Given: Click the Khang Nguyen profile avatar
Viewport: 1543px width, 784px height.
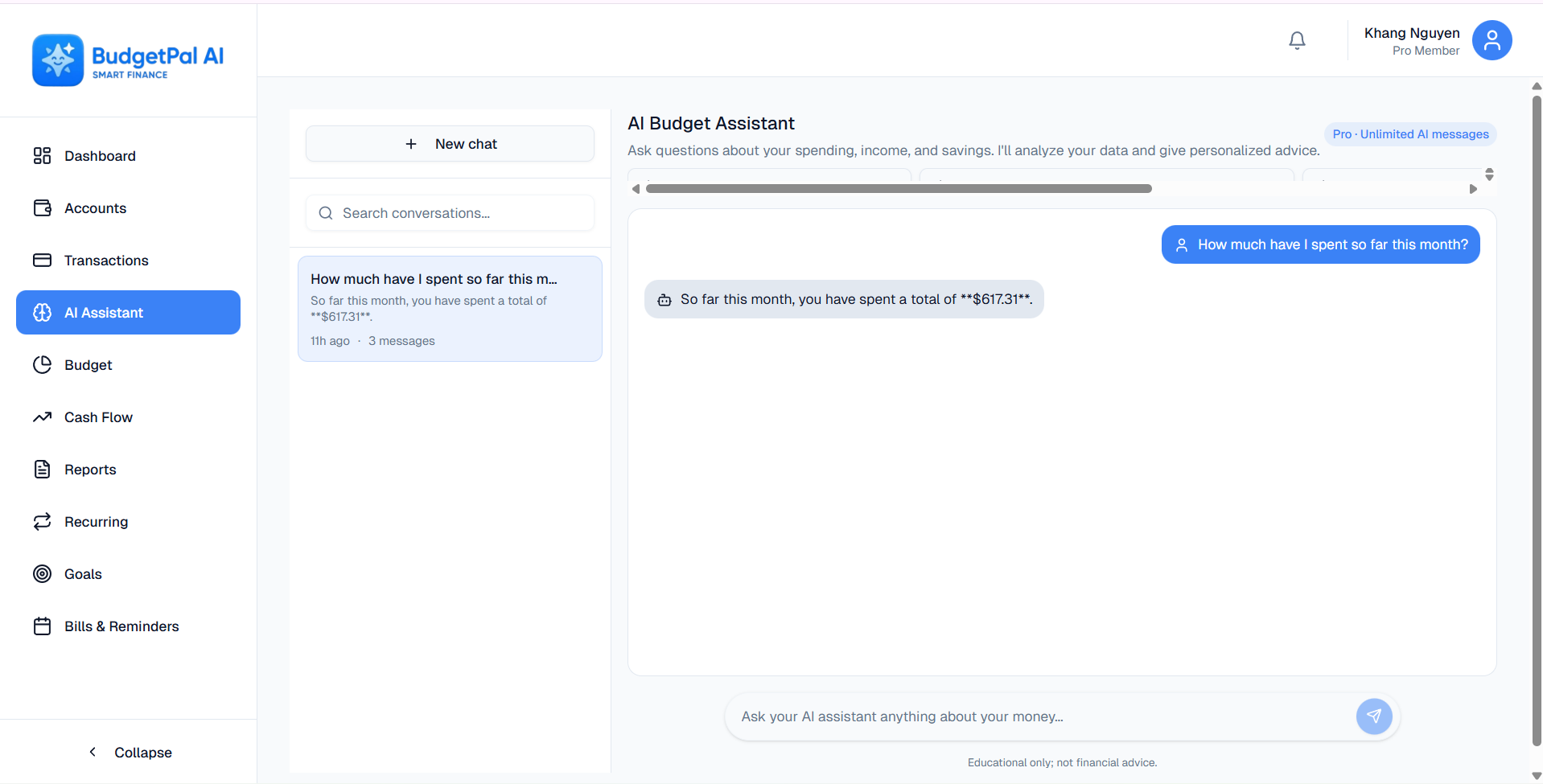Looking at the screenshot, I should (1492, 40).
